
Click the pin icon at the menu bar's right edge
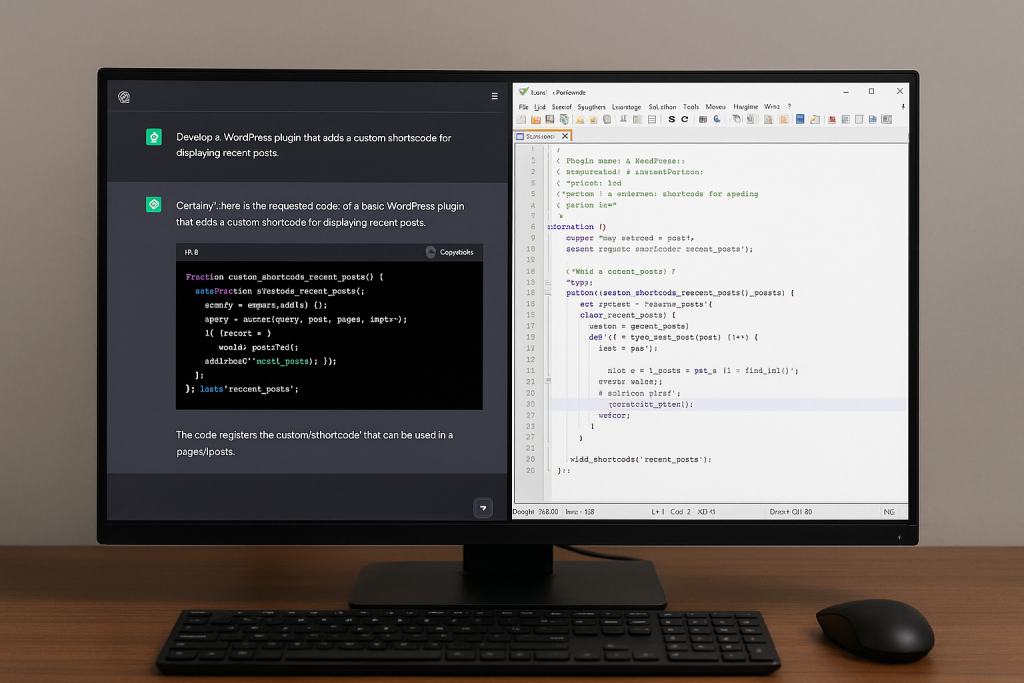(x=903, y=107)
